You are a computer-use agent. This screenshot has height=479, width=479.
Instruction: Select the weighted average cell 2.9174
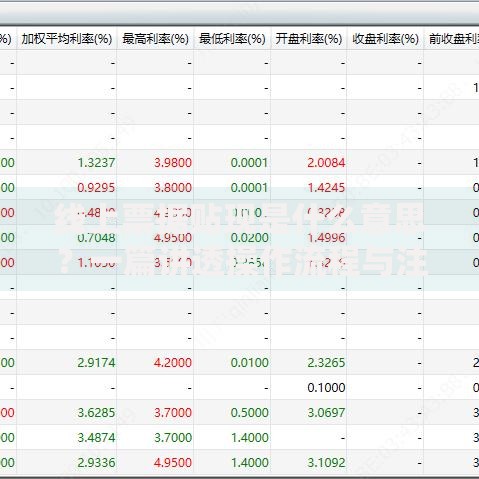(x=96, y=363)
